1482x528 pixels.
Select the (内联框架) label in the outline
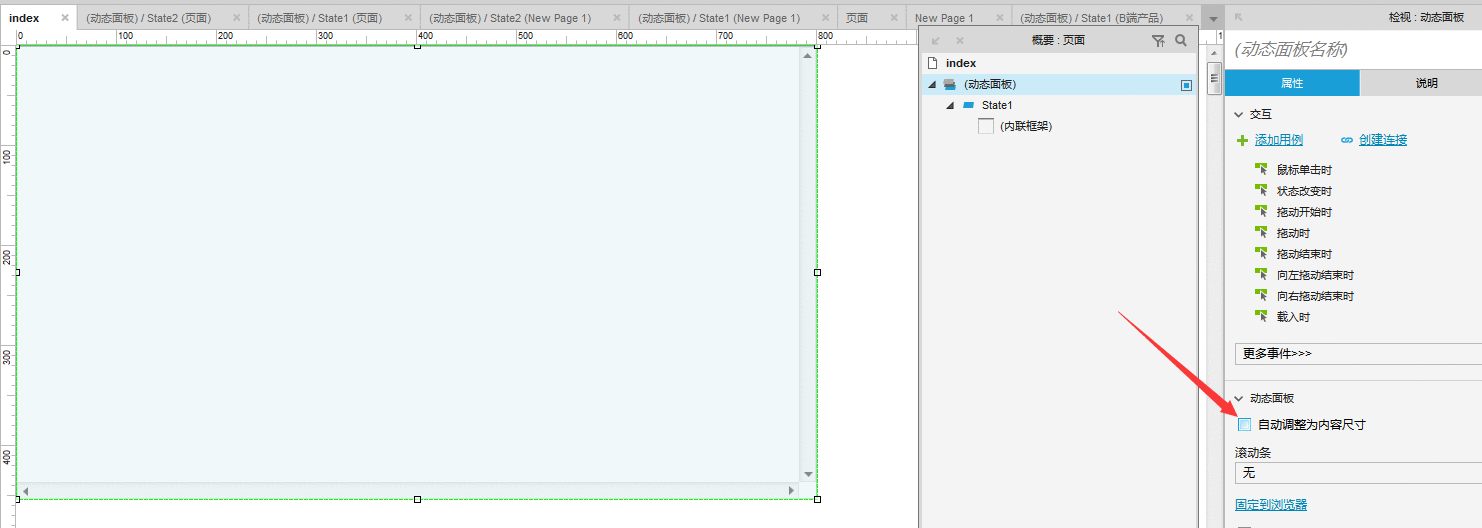1026,126
